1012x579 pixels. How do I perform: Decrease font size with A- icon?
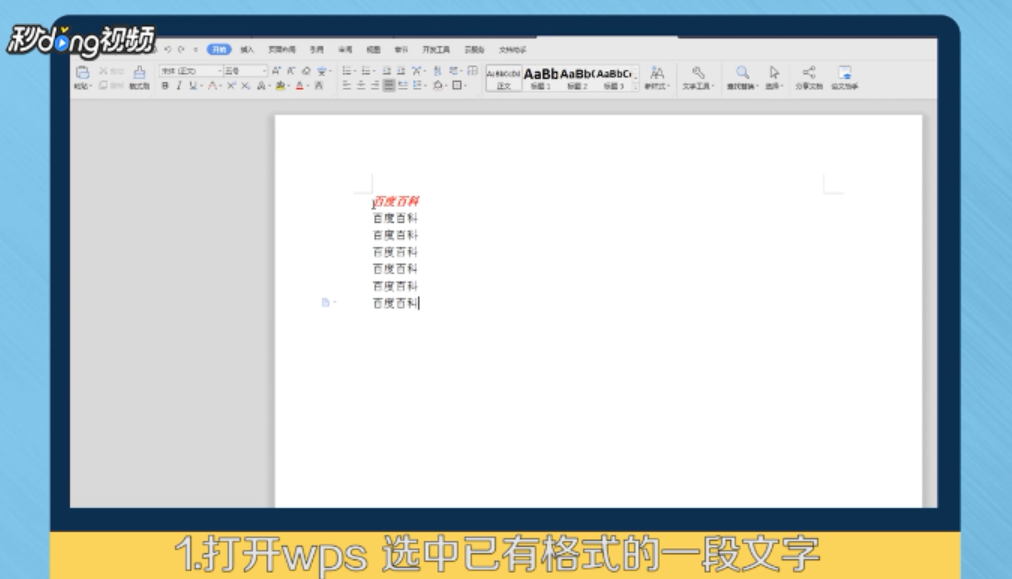pos(290,71)
